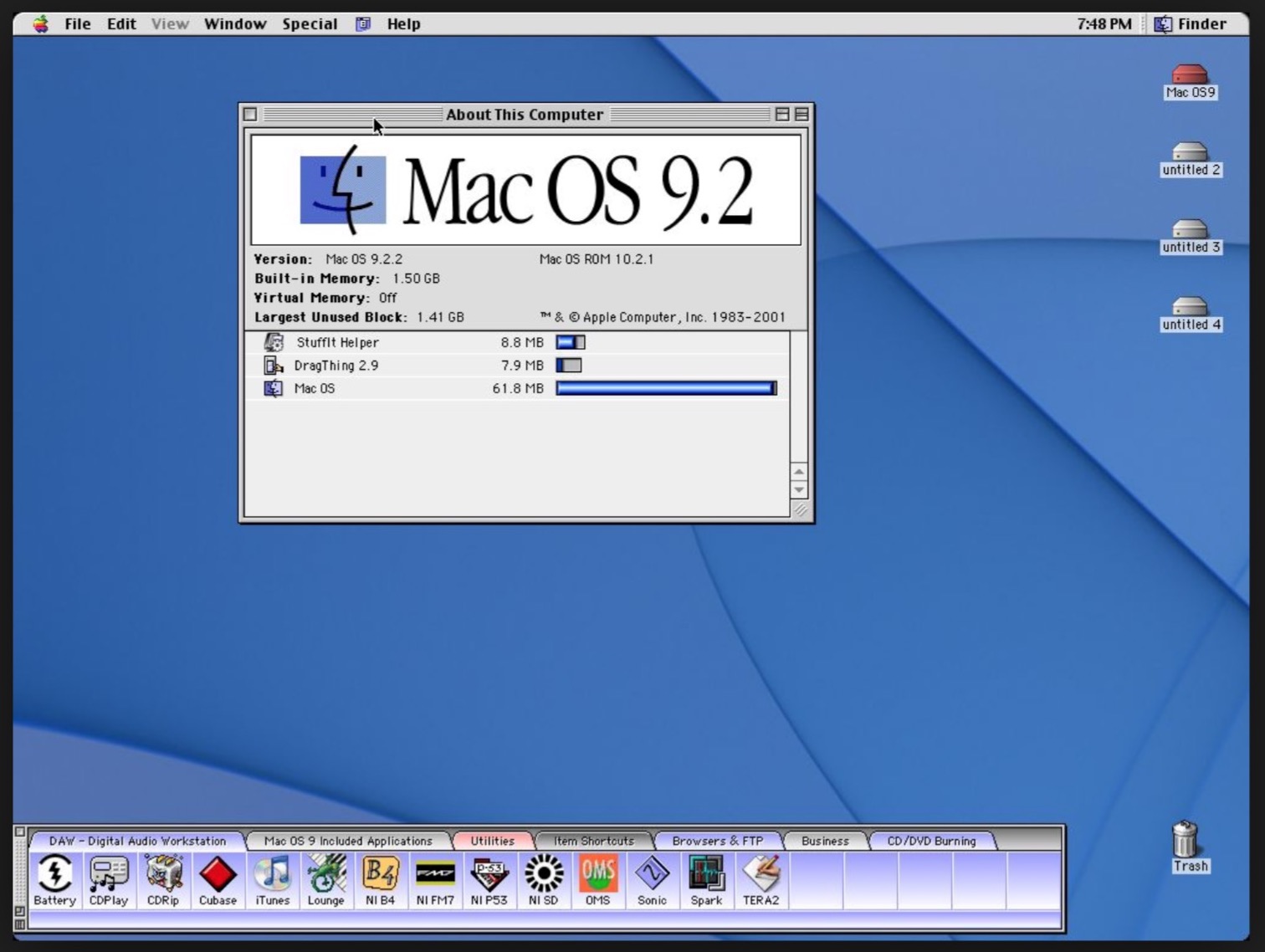Click the script menu icon beside Help
1265x952 pixels.
[x=363, y=23]
